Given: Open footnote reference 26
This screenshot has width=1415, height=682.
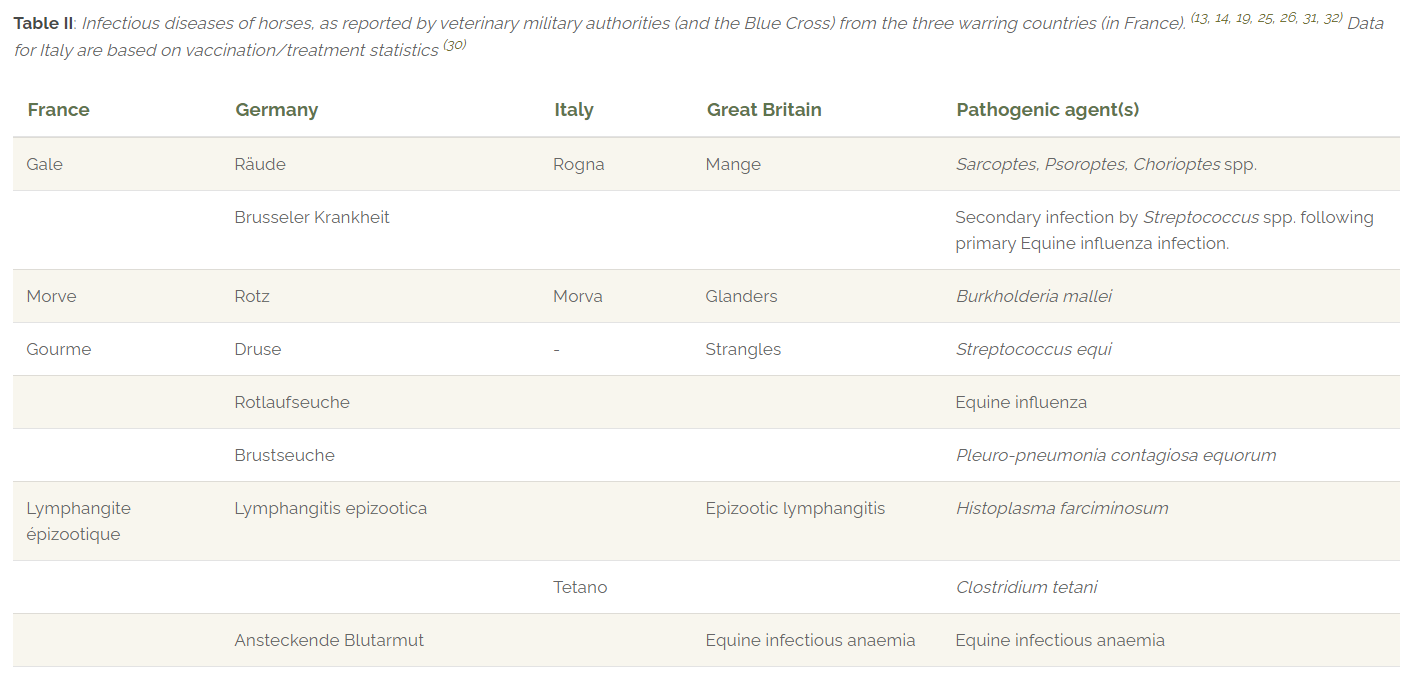Looking at the screenshot, I should click(x=1289, y=18).
